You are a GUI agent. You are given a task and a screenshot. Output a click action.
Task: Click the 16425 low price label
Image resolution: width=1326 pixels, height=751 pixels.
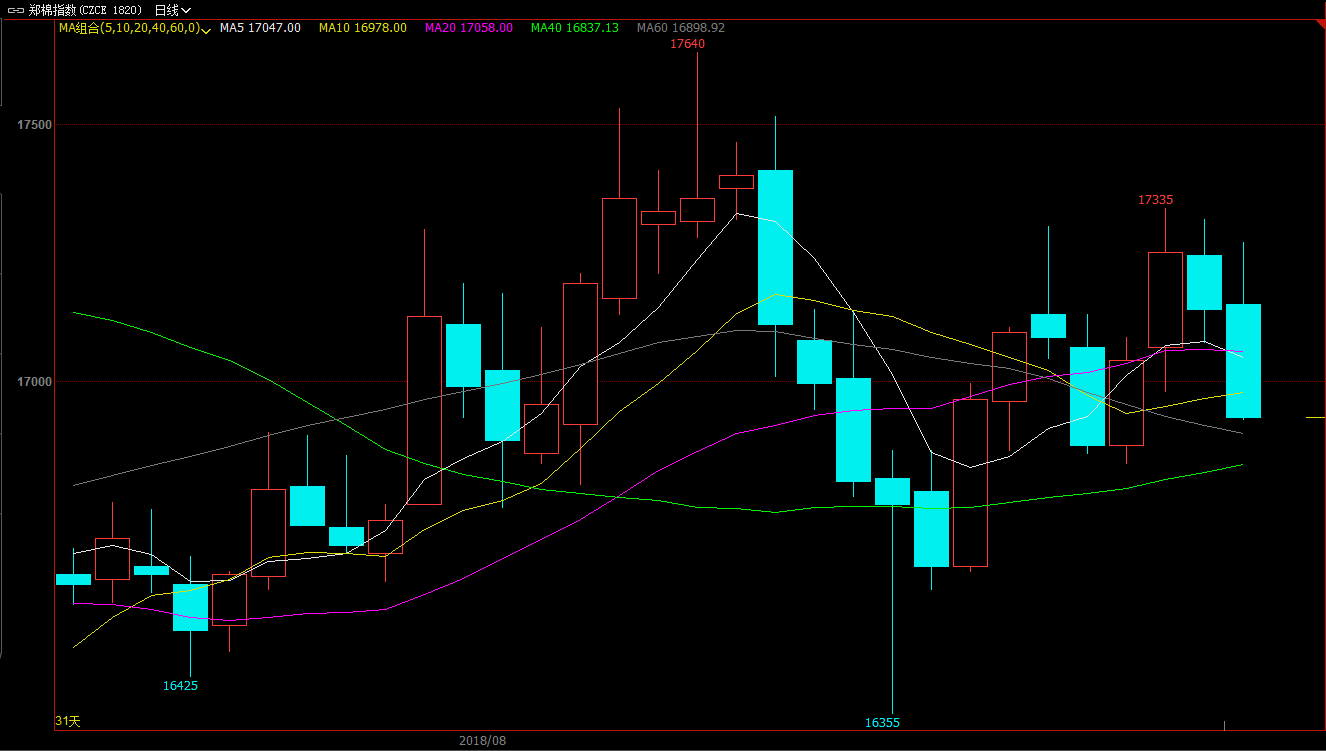coord(181,686)
